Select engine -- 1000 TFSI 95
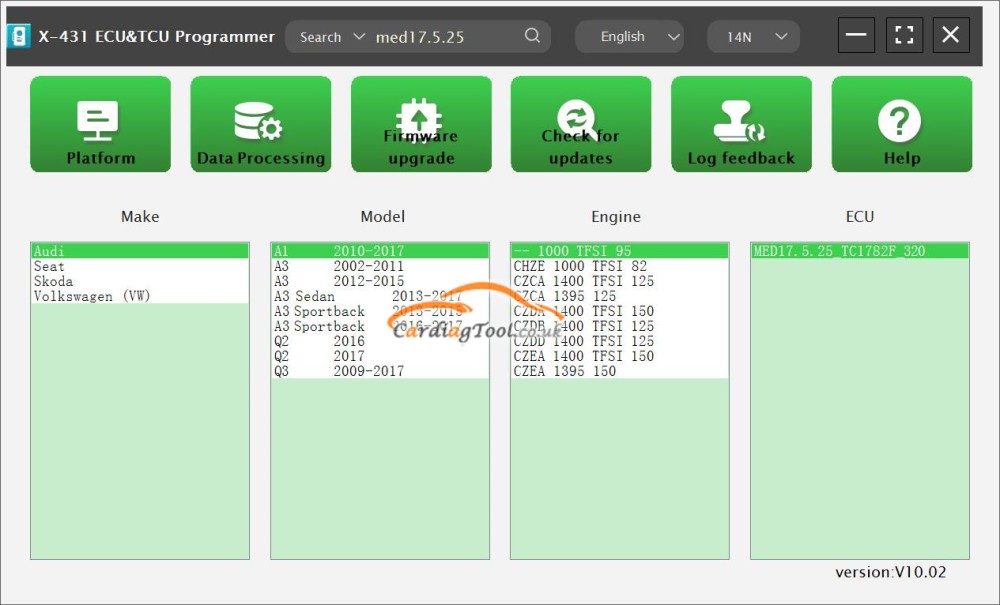 [x=620, y=251]
